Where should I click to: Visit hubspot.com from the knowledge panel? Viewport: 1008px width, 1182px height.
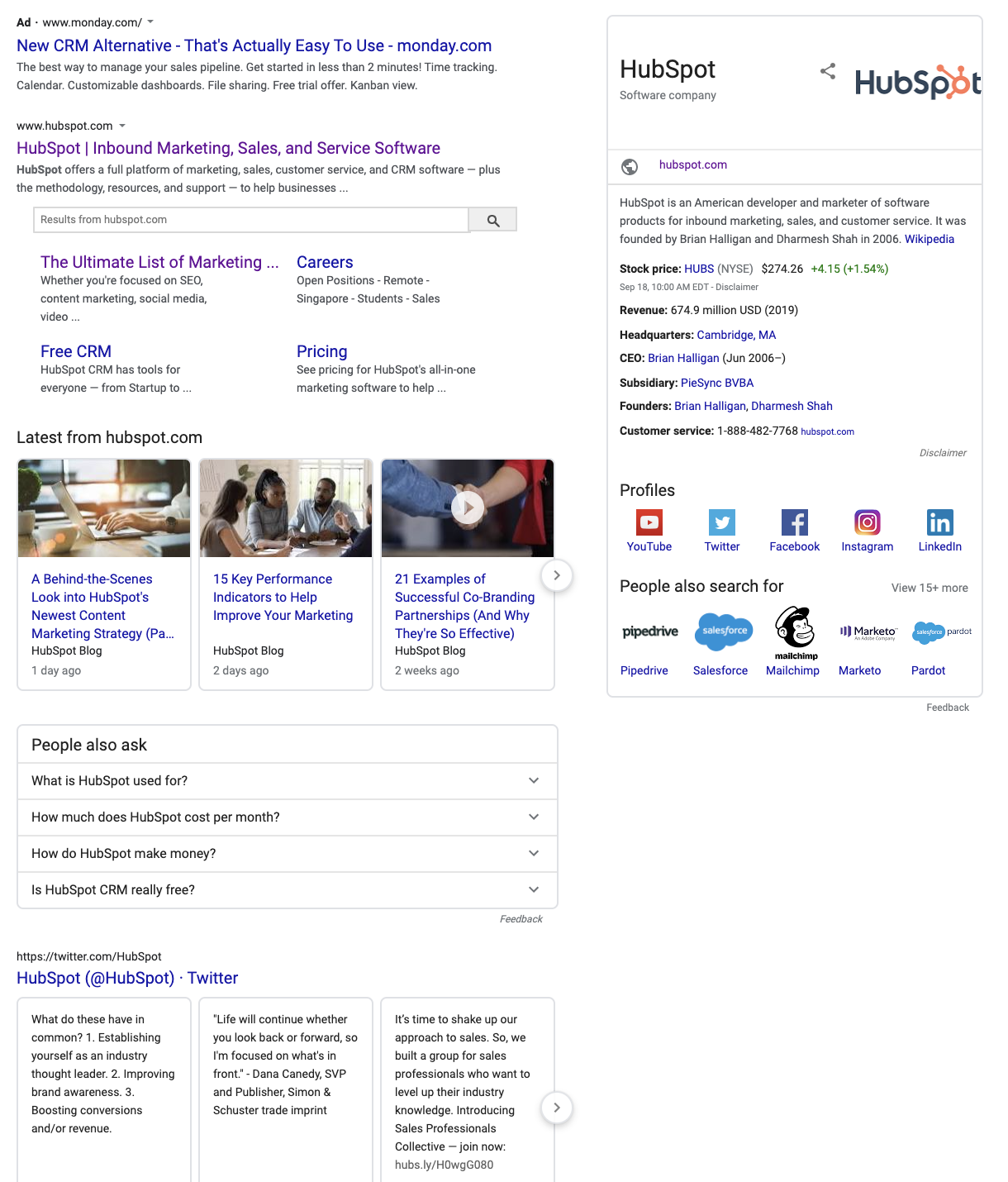click(693, 165)
